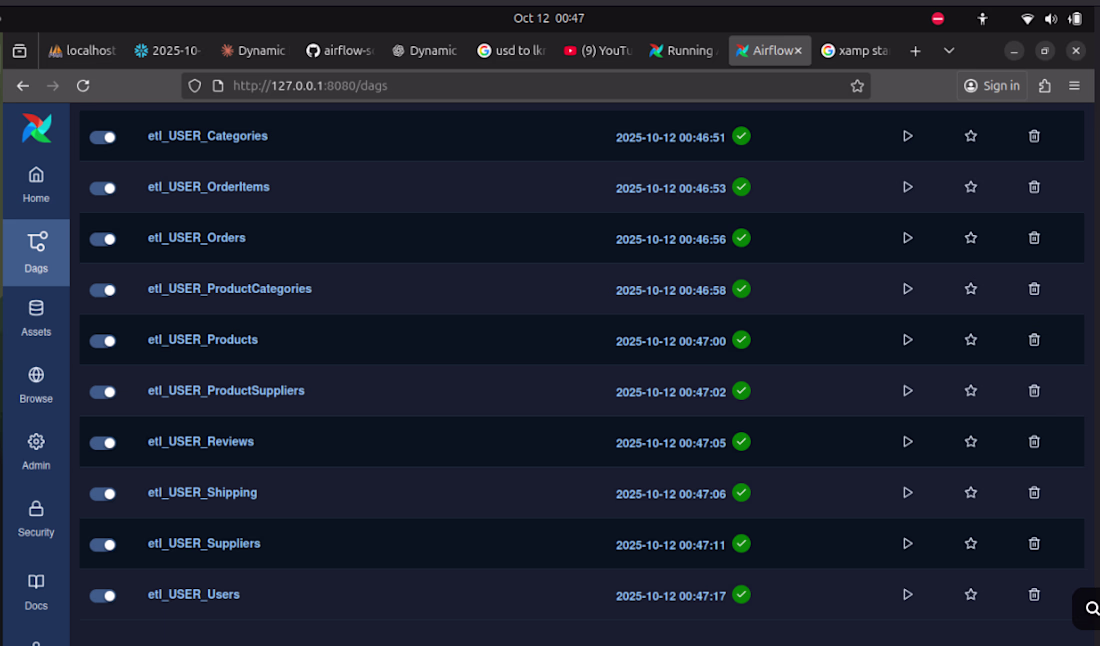Trigger the etl_USER_ProductCategories DAG run
1100x646 pixels.
point(907,289)
